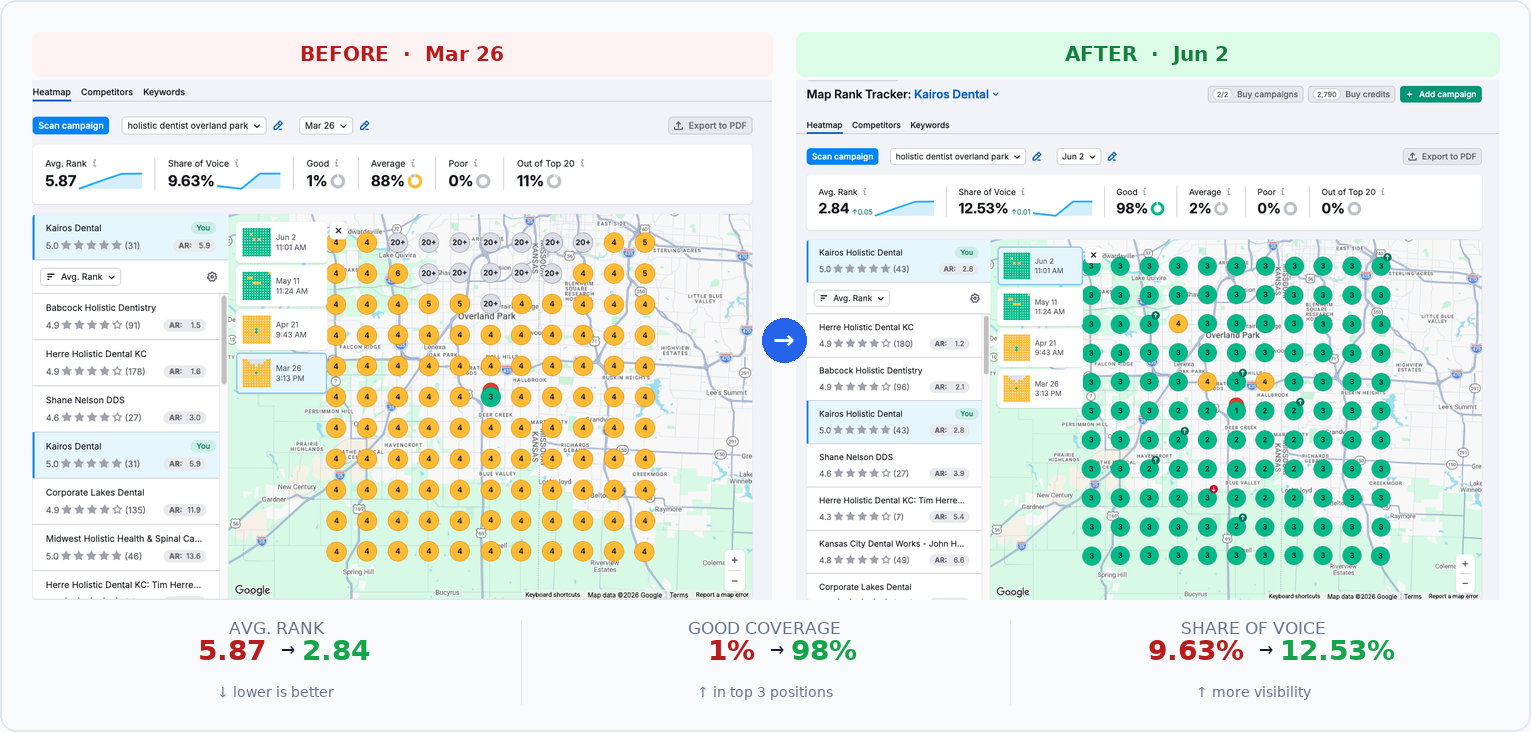Open Avg. Rank sort dropdown in Before panel
1531x732 pixels.
click(81, 277)
